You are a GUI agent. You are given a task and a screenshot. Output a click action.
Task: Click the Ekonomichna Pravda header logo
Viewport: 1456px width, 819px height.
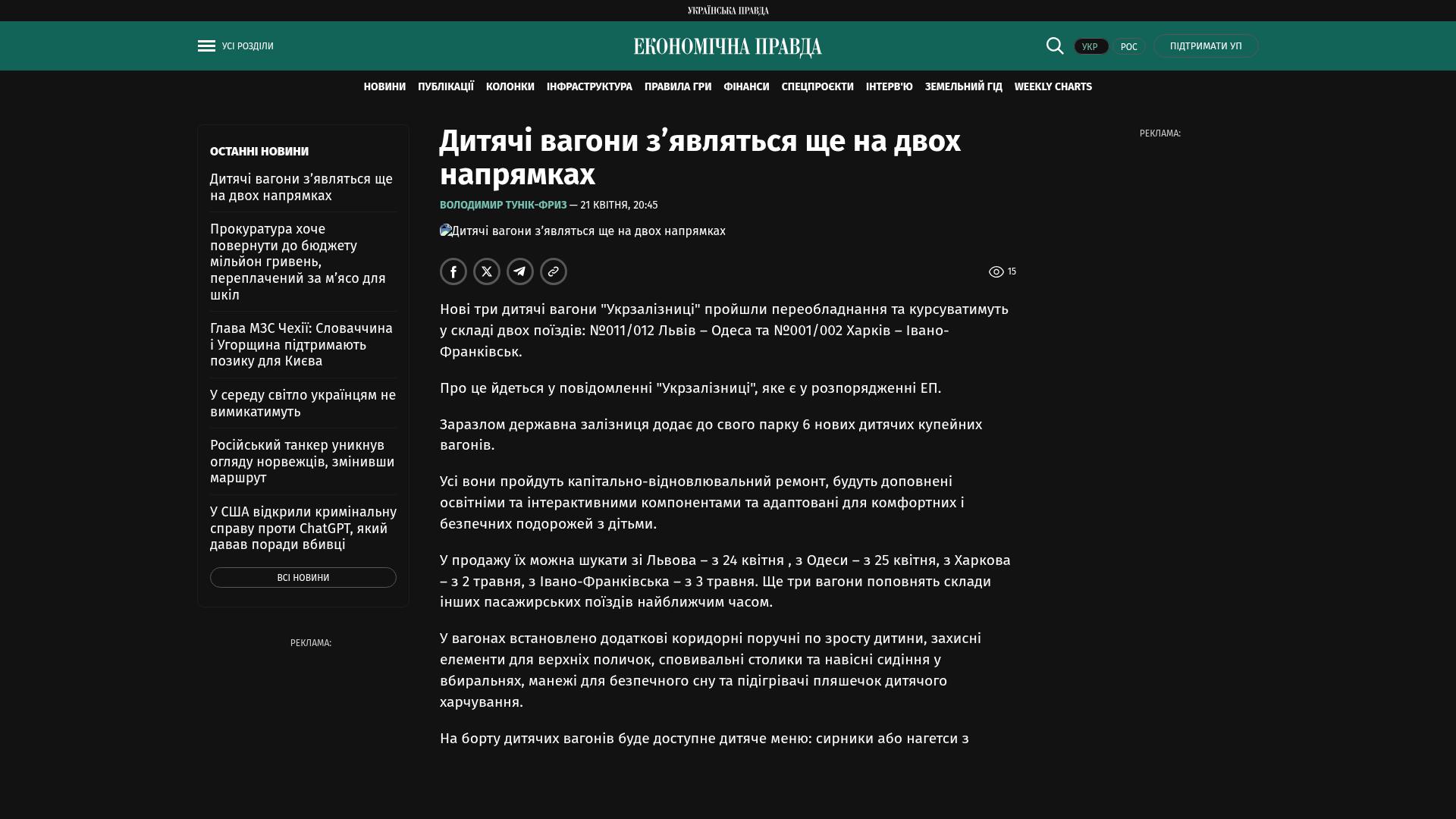pyautogui.click(x=728, y=47)
